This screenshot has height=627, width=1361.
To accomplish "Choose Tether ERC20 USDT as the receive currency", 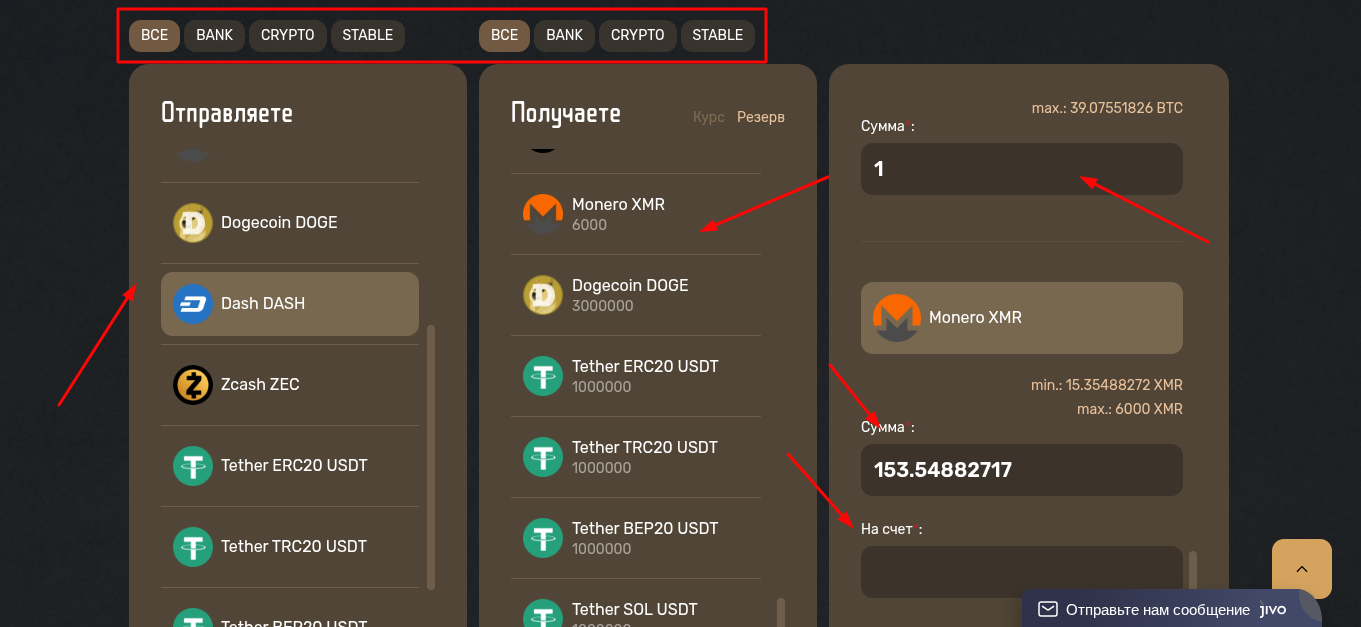I will 636,376.
